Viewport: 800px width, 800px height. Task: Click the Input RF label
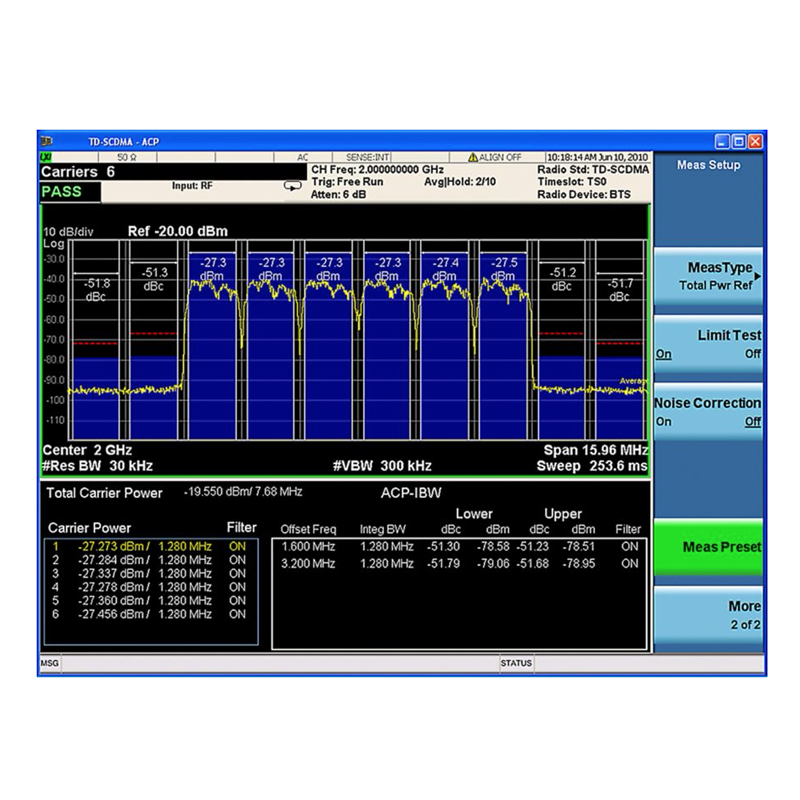(x=192, y=186)
